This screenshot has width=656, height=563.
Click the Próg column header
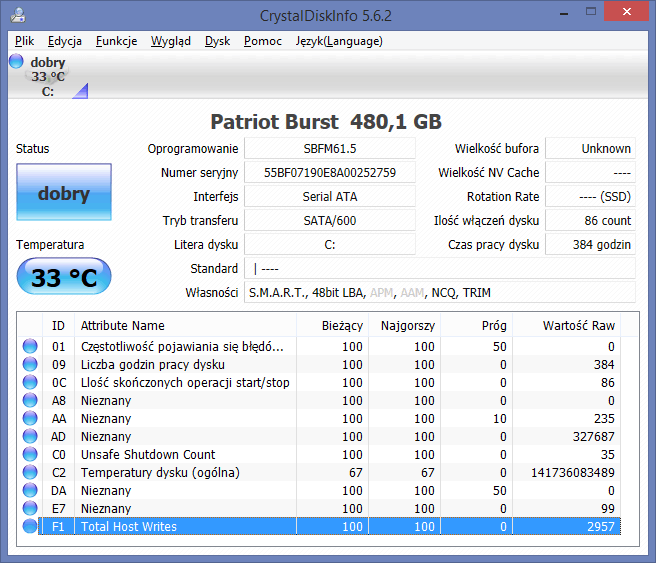(477, 325)
